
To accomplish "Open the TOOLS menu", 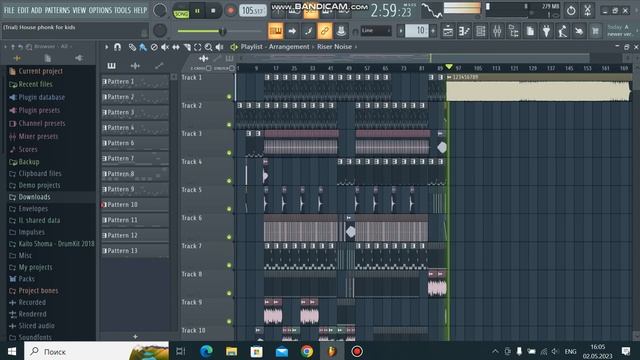I will [x=122, y=10].
